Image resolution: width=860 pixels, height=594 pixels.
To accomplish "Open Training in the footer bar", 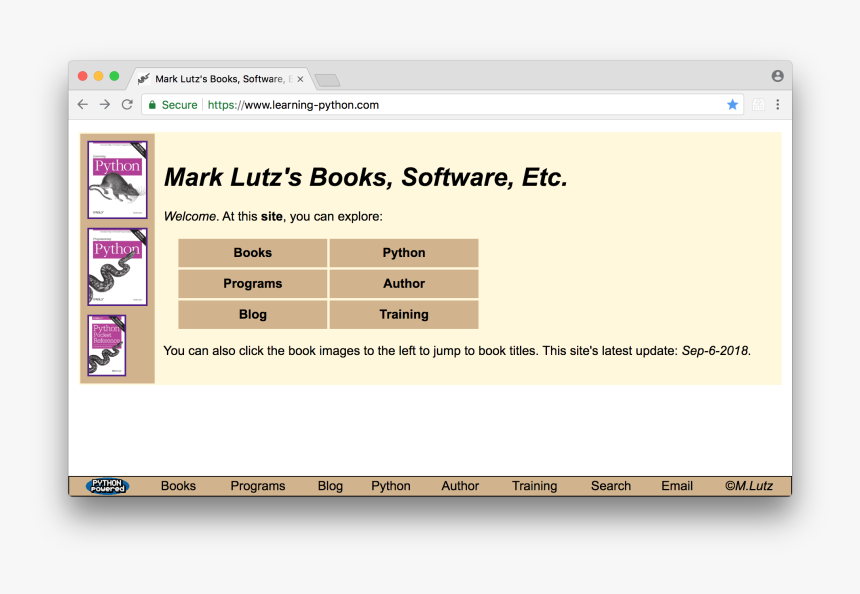I will 535,486.
